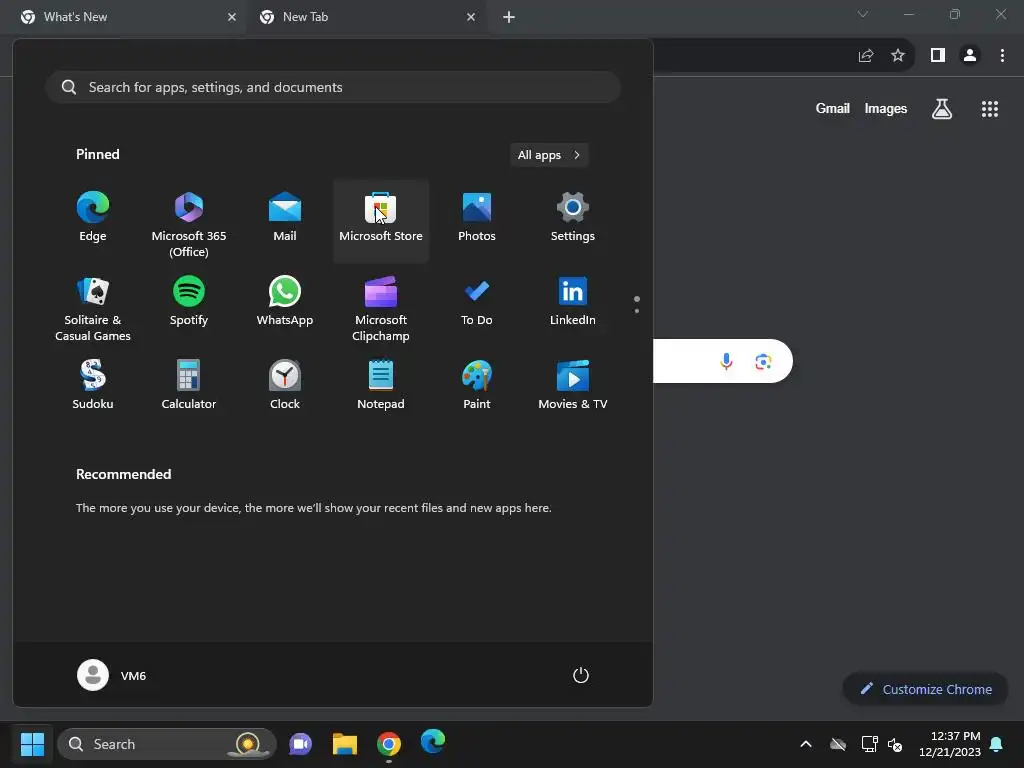Switch to the What's New tab
Screen dimensions: 1024x768
click(123, 17)
